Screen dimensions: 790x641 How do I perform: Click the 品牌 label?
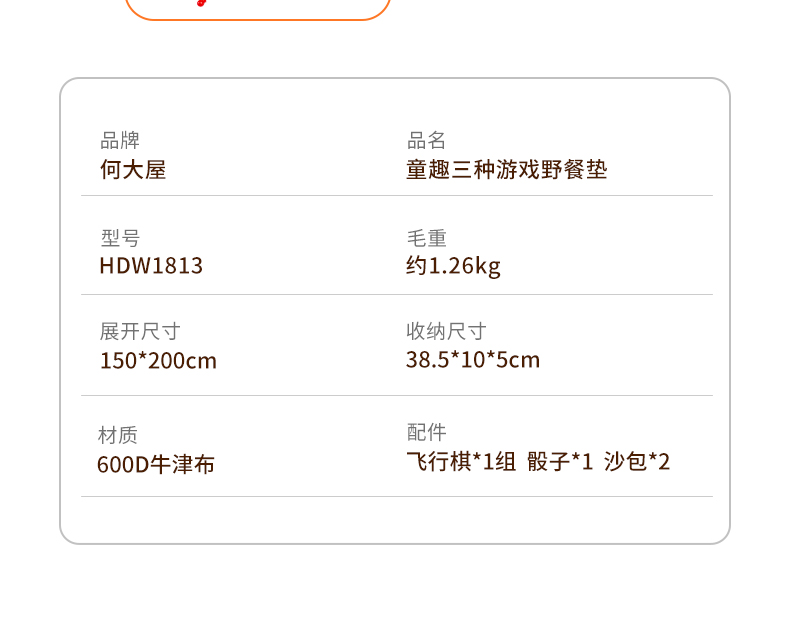tap(120, 140)
